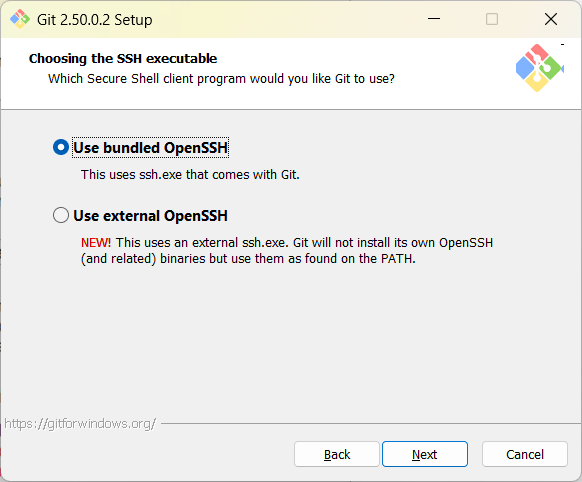Click the Git icon in the title bar
The width and height of the screenshot is (582, 482).
(20, 19)
